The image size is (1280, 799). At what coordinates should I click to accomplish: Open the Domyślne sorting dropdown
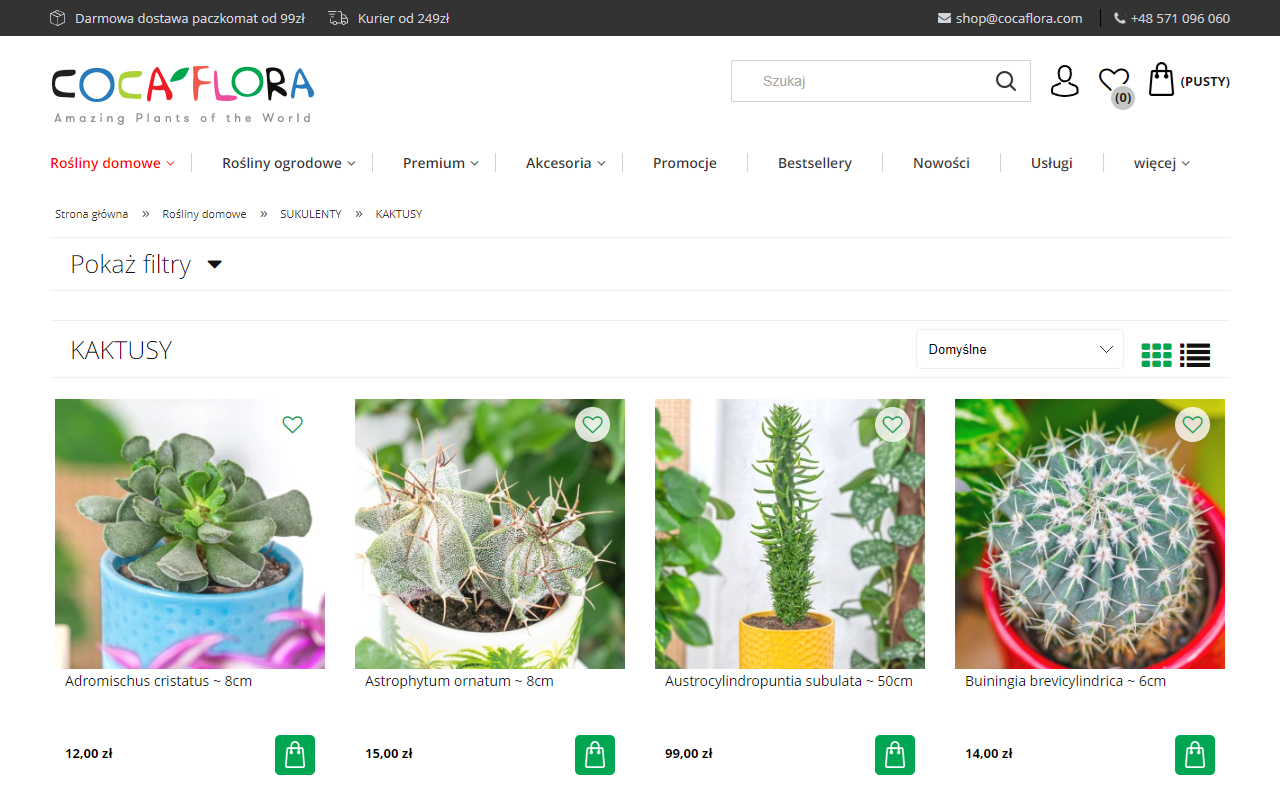click(1019, 350)
